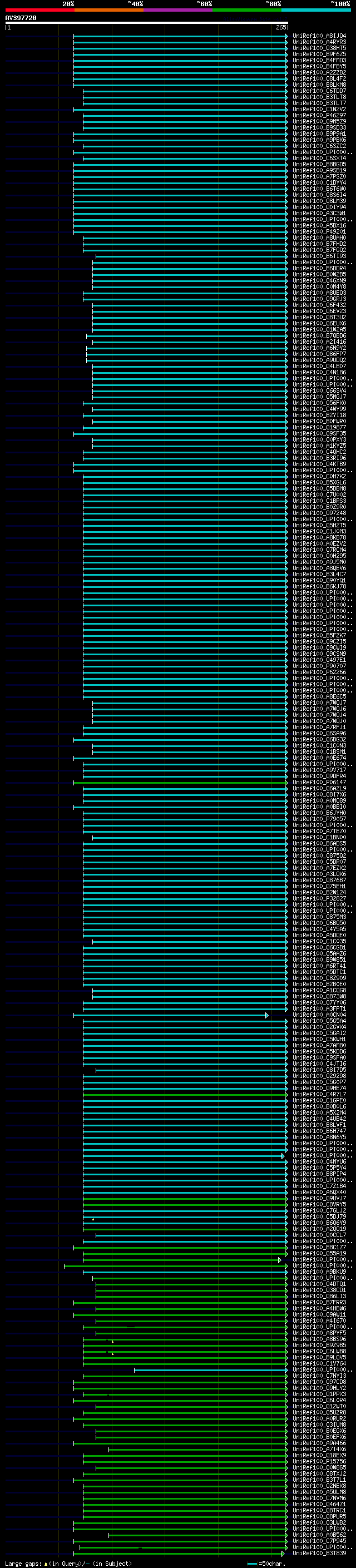Select hit label UniRef100_B8LKM8
Viewport: 356px width, 1568px height.
tap(319, 85)
